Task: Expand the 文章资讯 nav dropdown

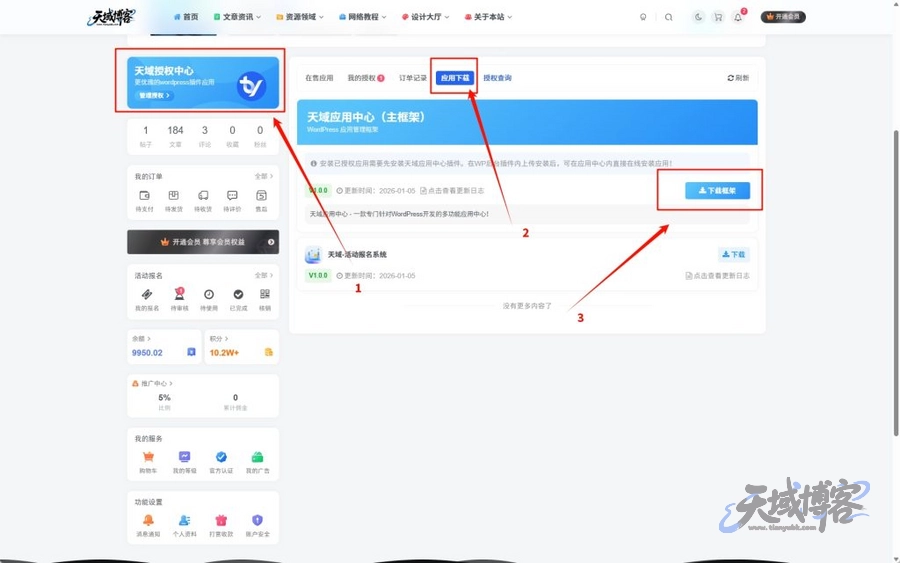Action: tap(238, 17)
